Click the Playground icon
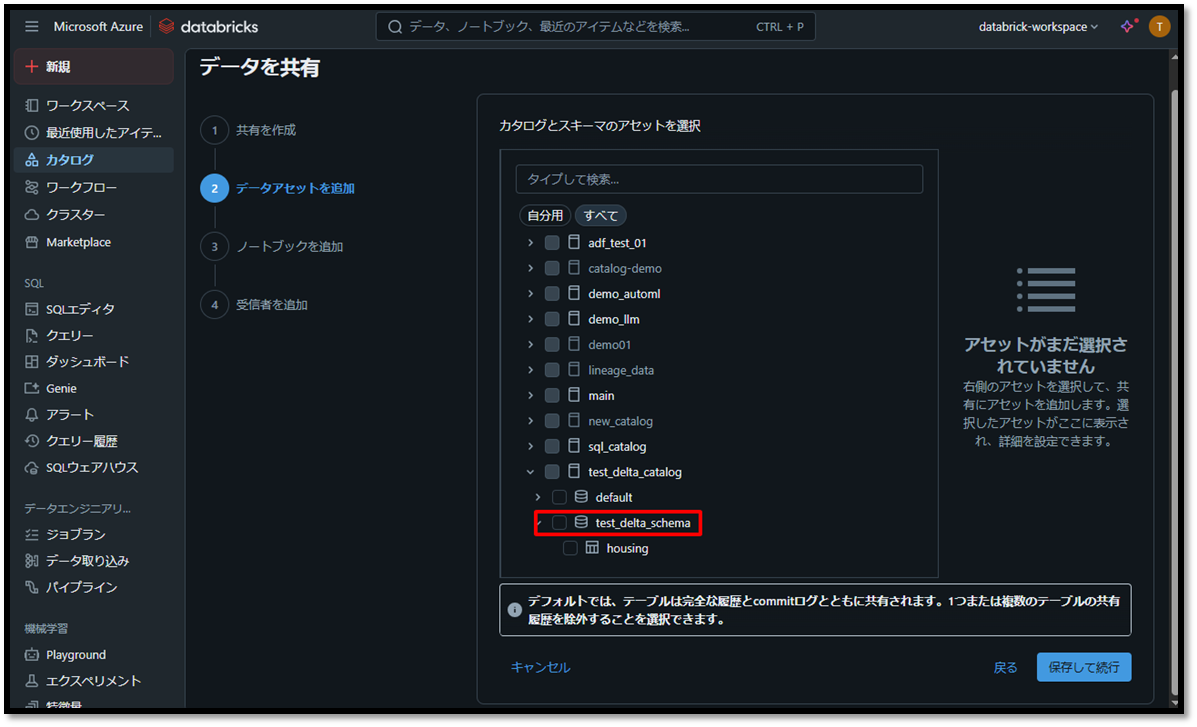 coord(31,655)
